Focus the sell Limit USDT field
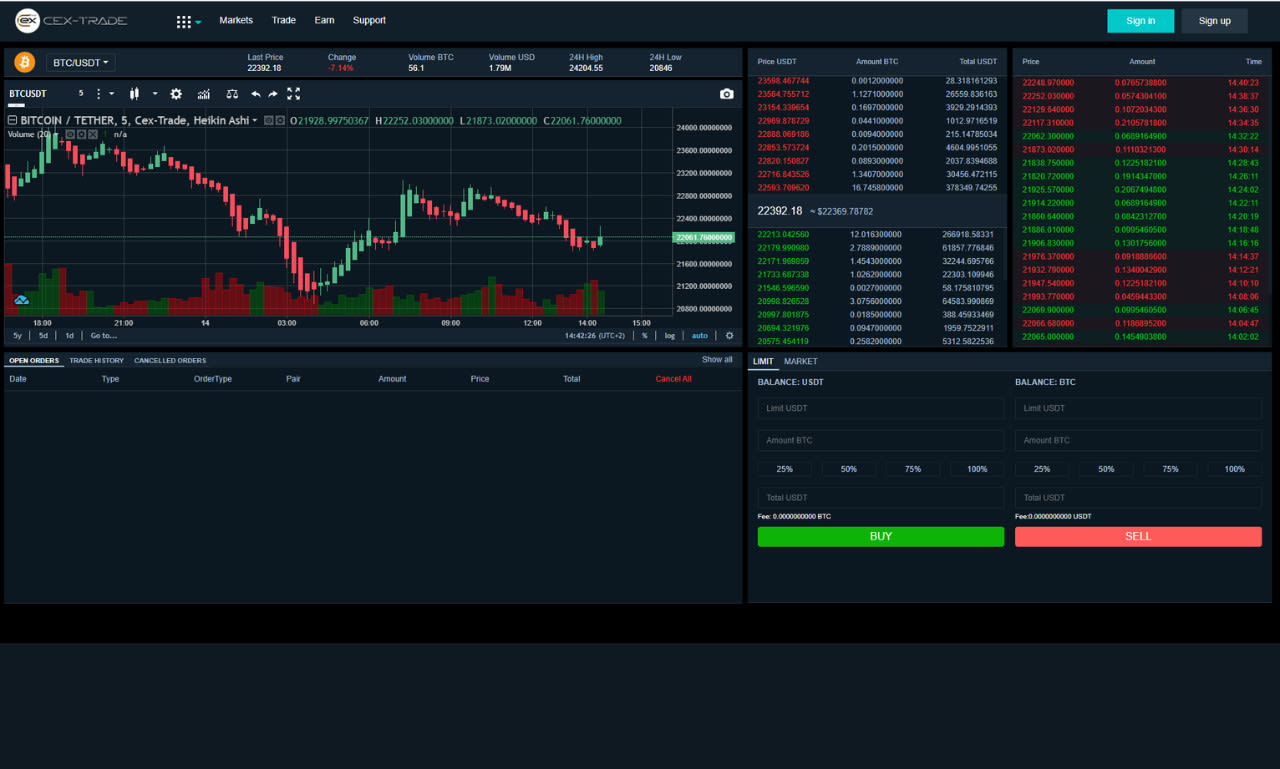This screenshot has height=769, width=1280. 1138,408
